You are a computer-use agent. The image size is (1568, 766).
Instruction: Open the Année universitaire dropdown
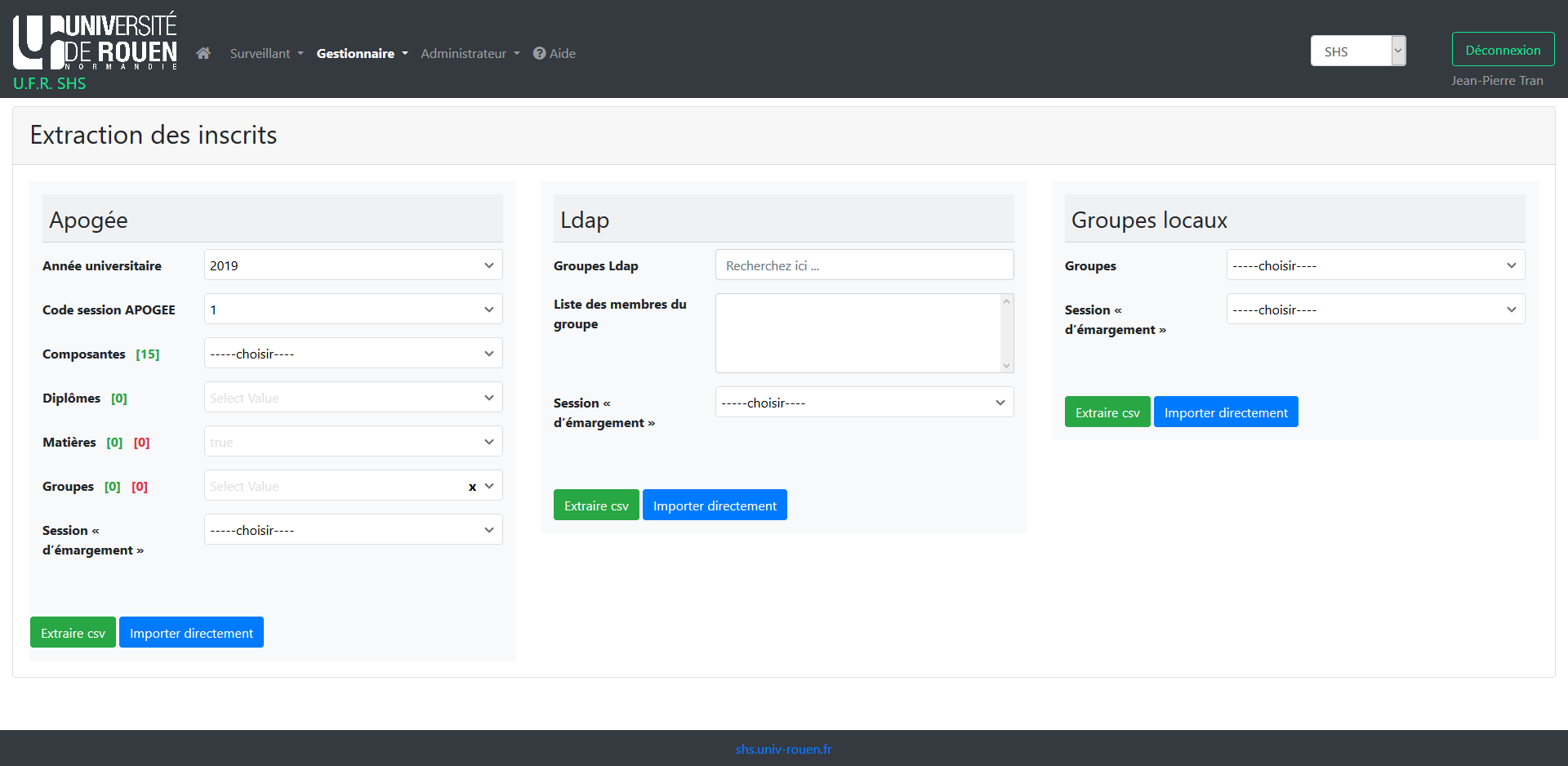353,265
